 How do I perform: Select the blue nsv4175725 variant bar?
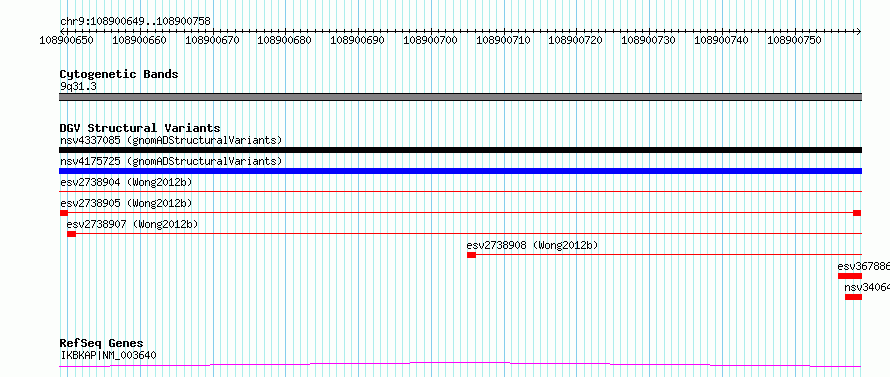460,171
